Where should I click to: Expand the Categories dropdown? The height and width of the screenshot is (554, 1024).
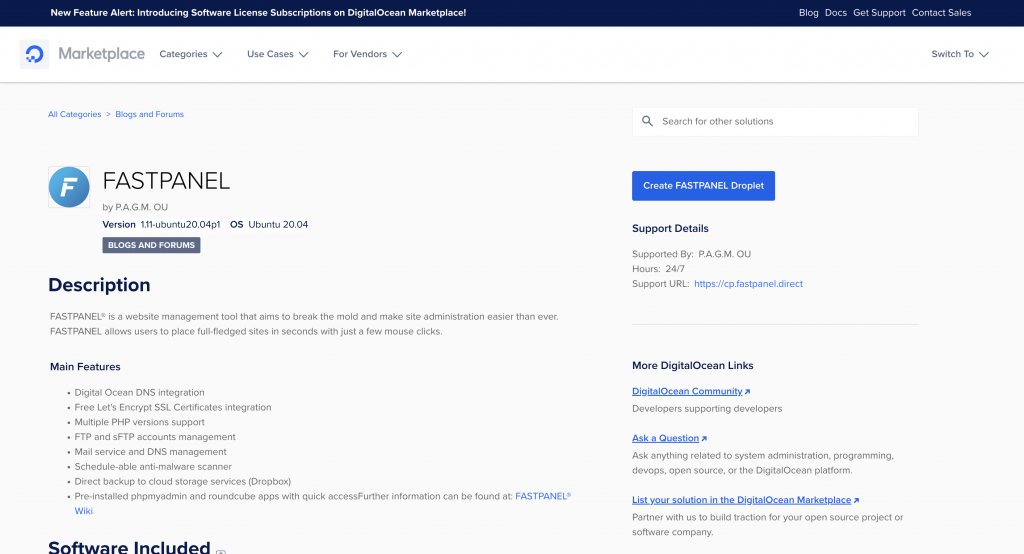point(190,54)
